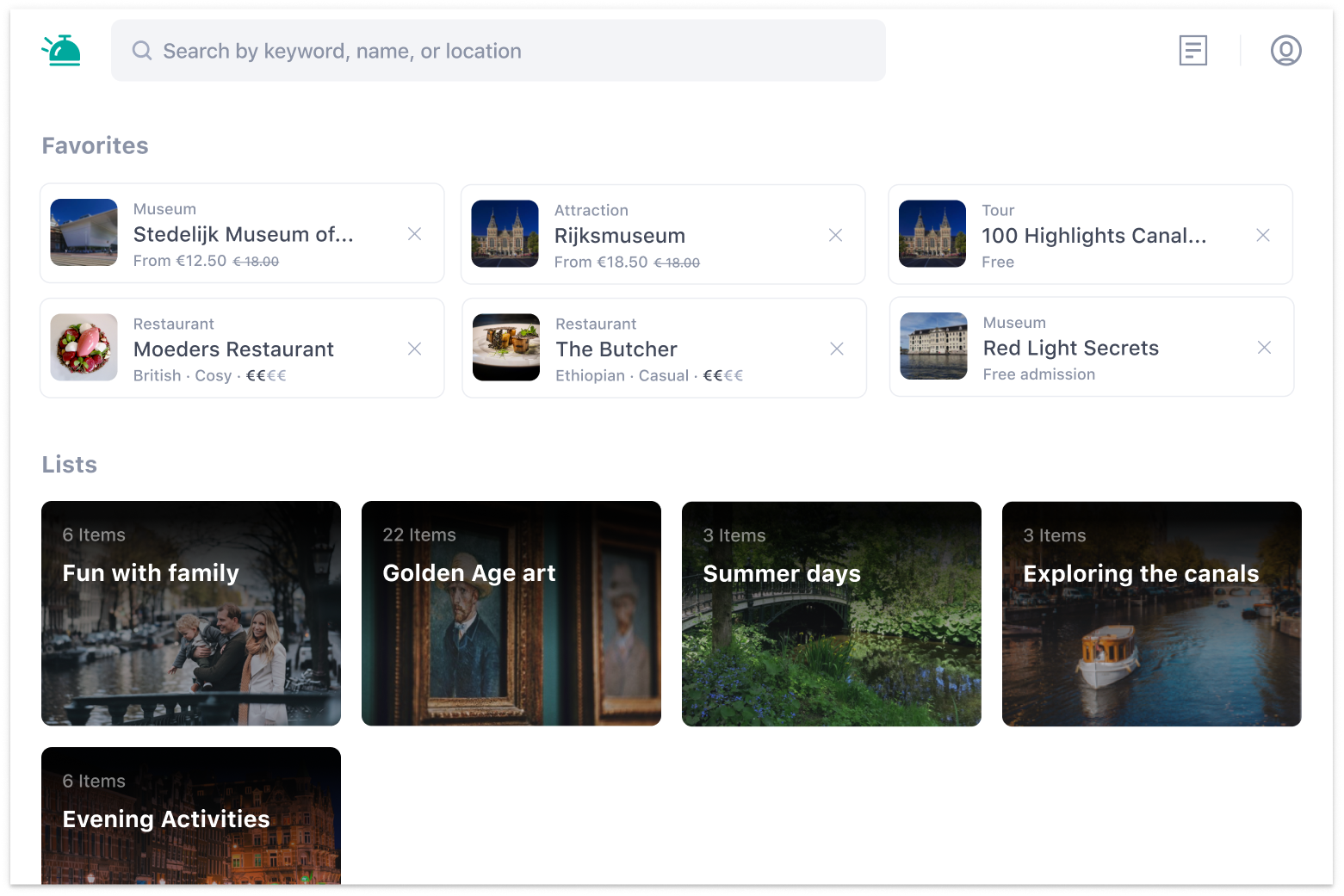Remove 100 Highlights Canal tour favorite
The image size is (1344, 896).
click(x=1263, y=235)
